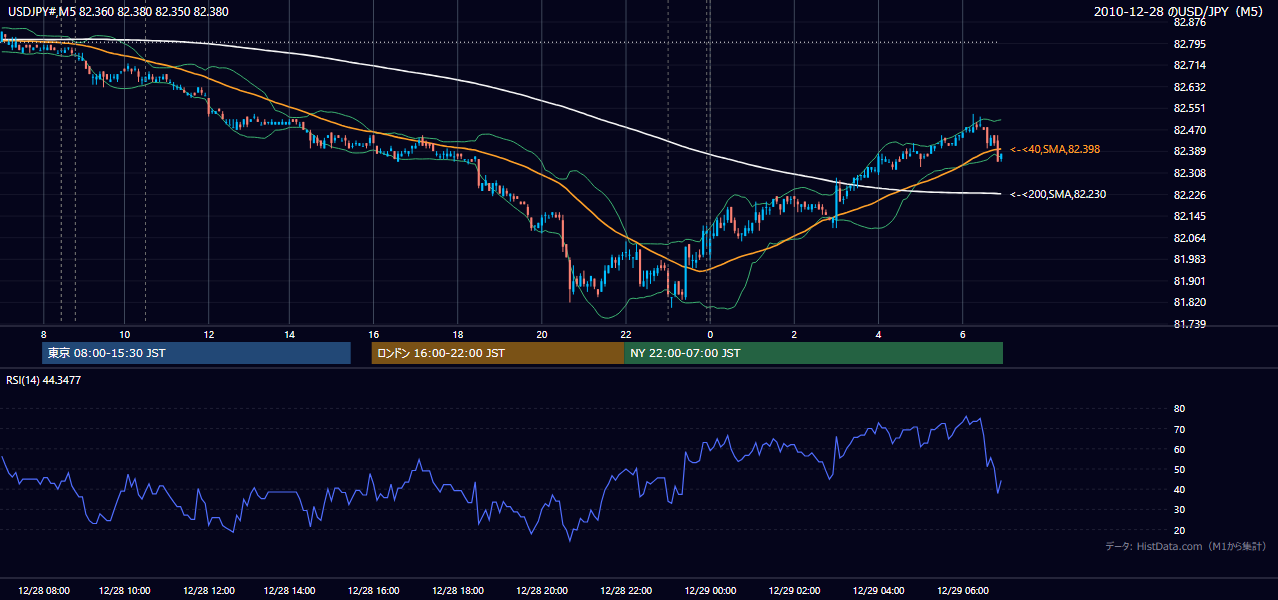Click price axis value 82.714
The height and width of the screenshot is (600, 1278).
coord(1189,65)
